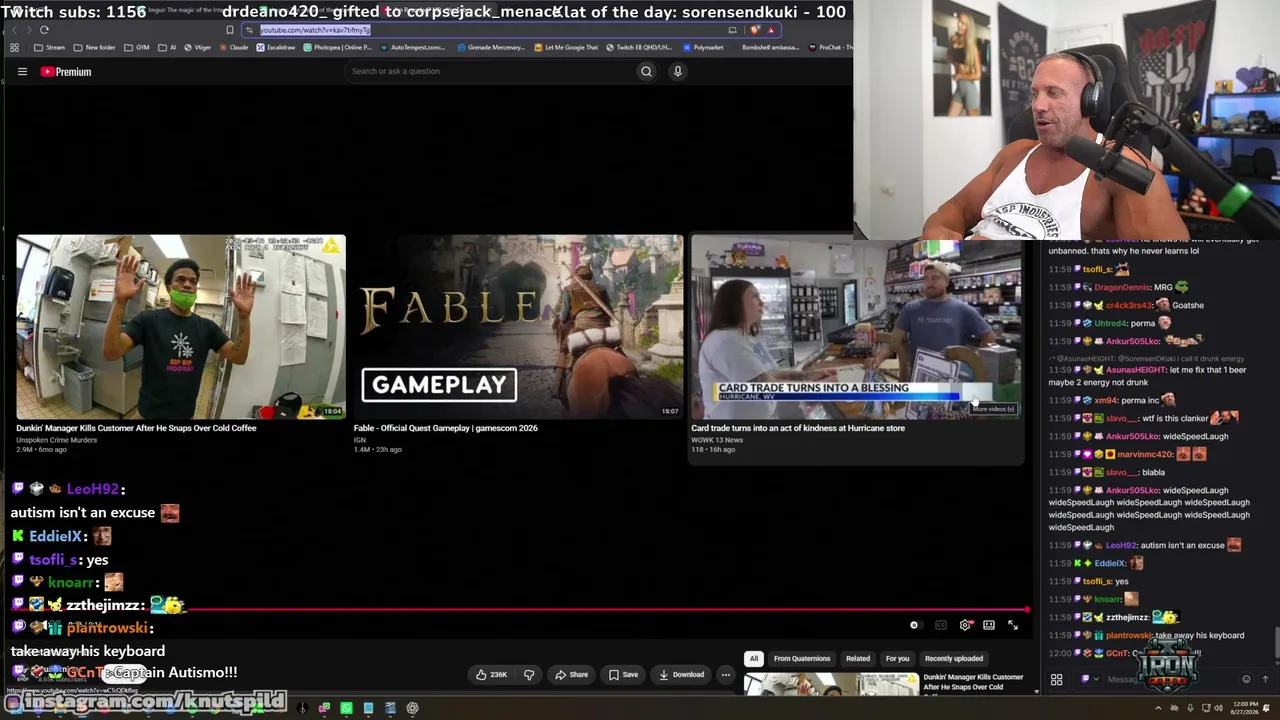Bookmark this page via address bar icon
The image size is (1280, 720).
coord(230,30)
